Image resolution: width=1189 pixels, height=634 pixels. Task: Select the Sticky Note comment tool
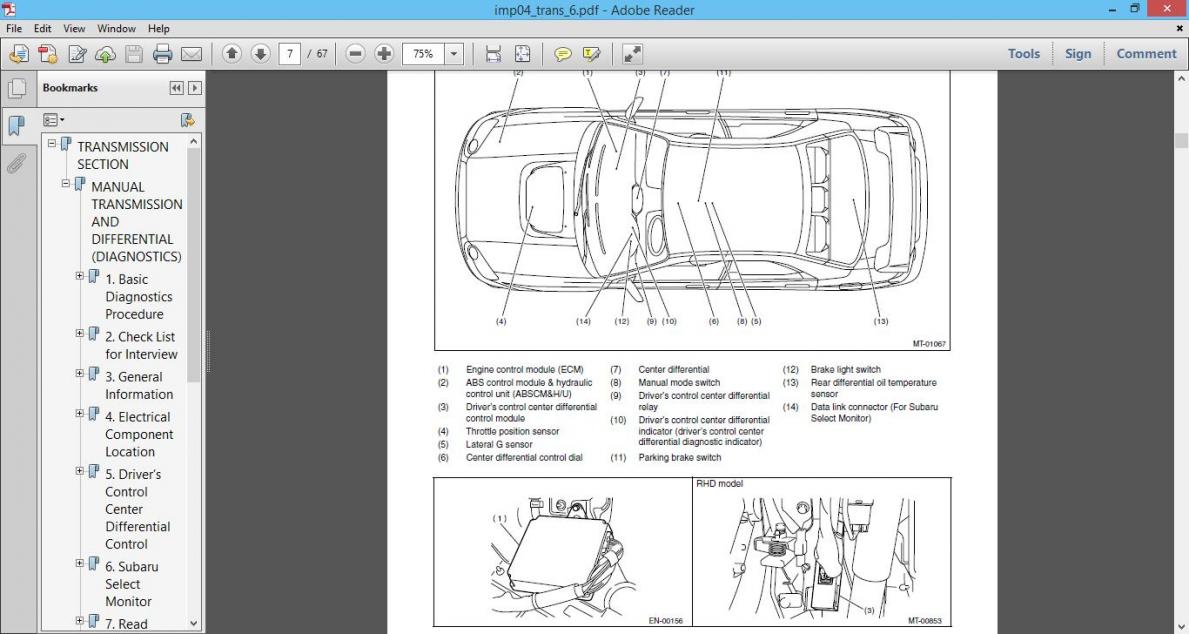(563, 54)
